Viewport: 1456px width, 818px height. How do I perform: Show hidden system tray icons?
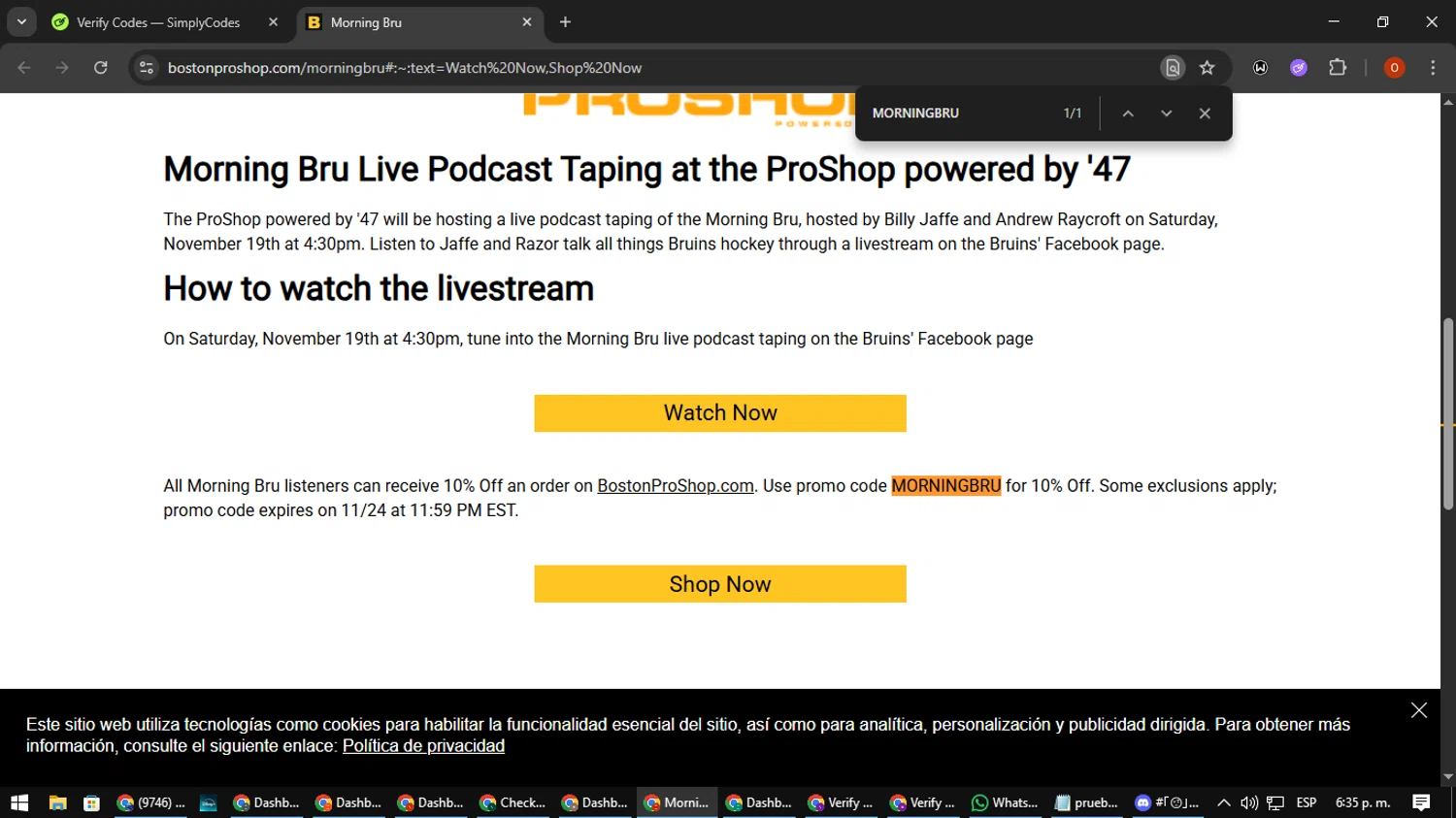(x=1224, y=802)
